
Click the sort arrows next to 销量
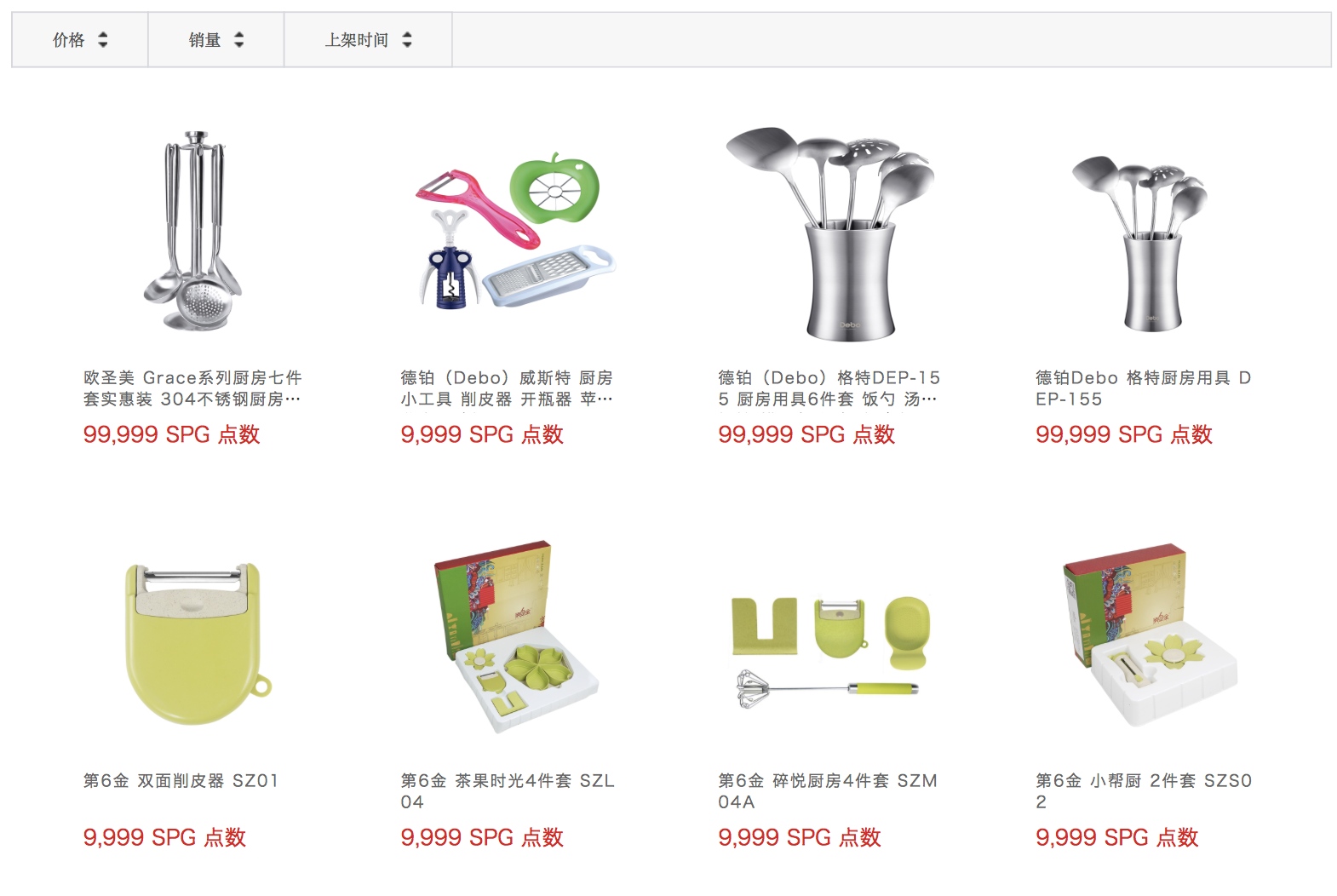click(239, 40)
